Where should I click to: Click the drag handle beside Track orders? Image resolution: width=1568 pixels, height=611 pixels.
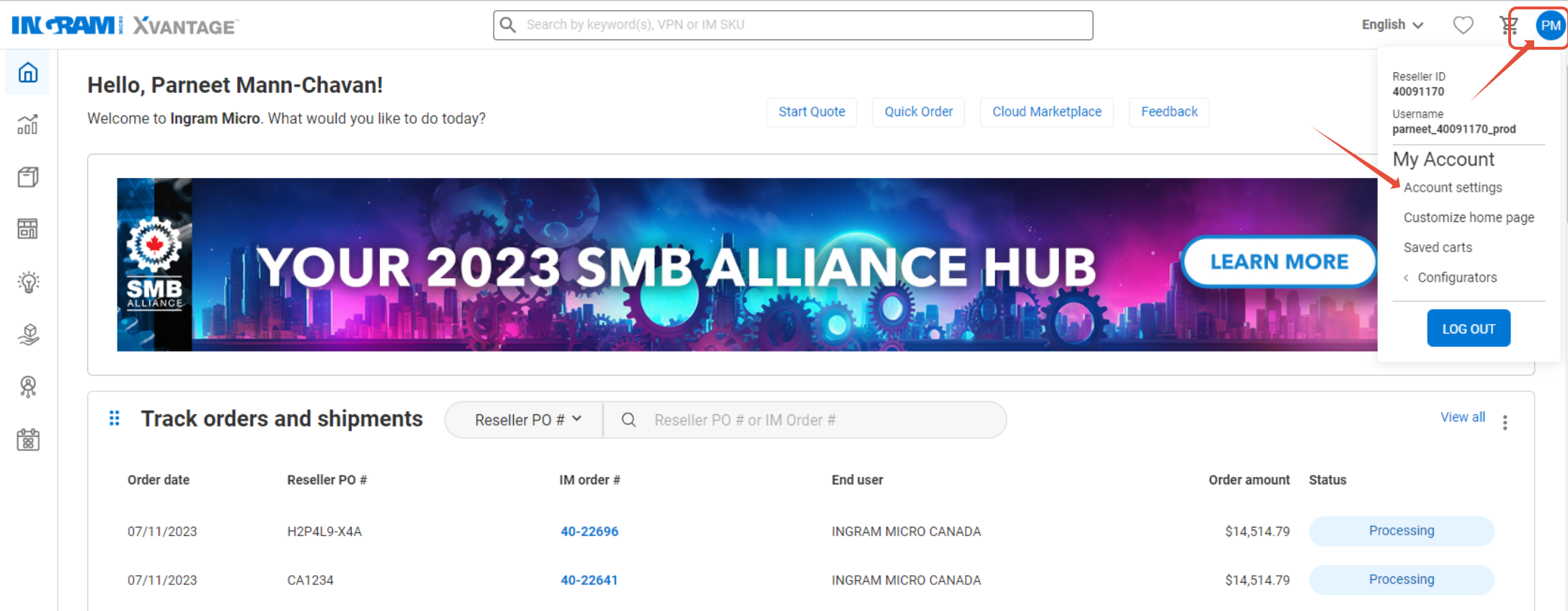pos(114,418)
